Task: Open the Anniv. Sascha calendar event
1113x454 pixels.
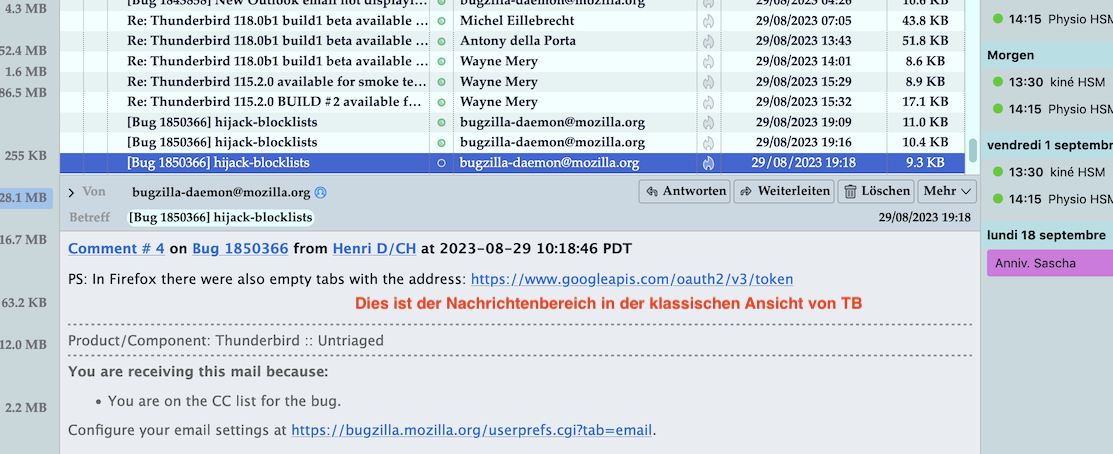Action: click(x=1048, y=264)
